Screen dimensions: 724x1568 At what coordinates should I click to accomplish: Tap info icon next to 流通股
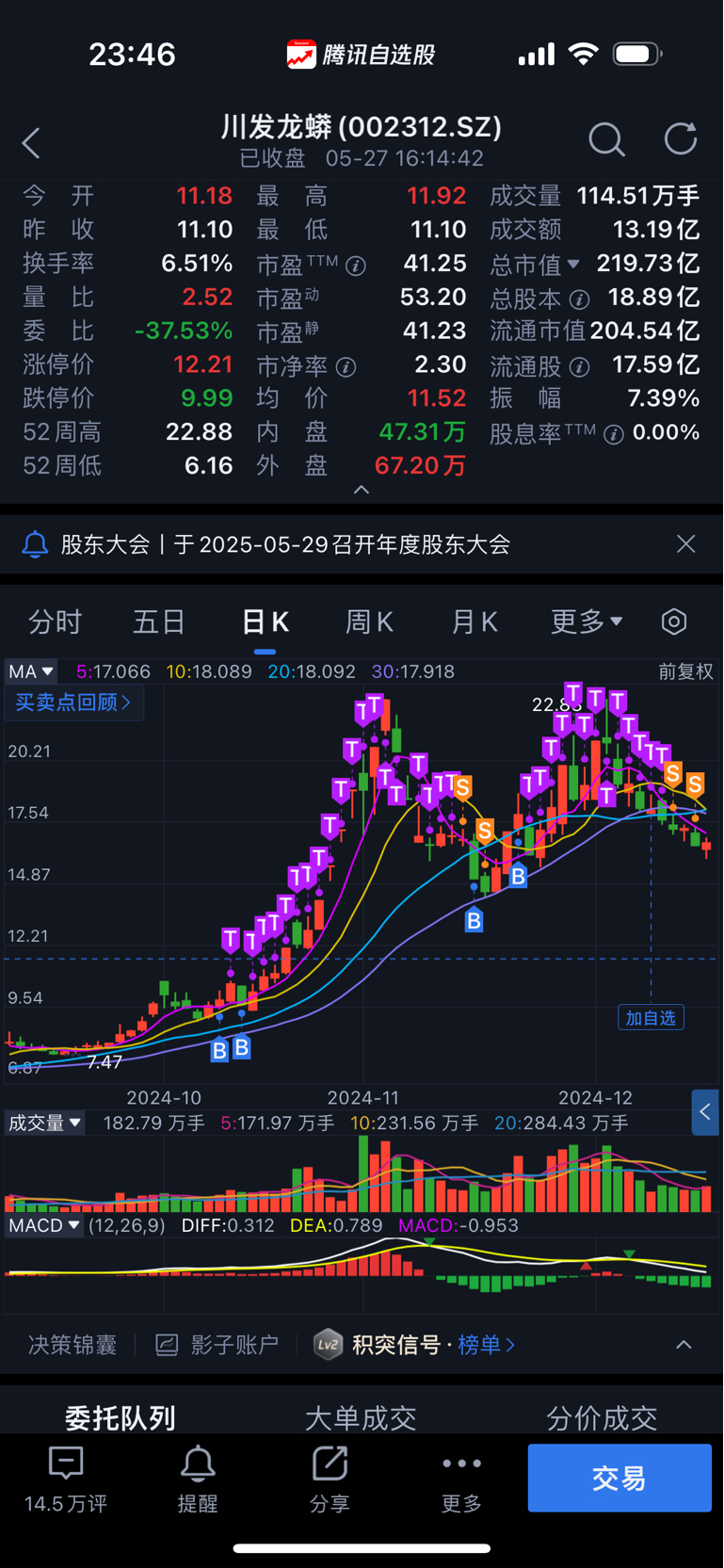tap(579, 366)
